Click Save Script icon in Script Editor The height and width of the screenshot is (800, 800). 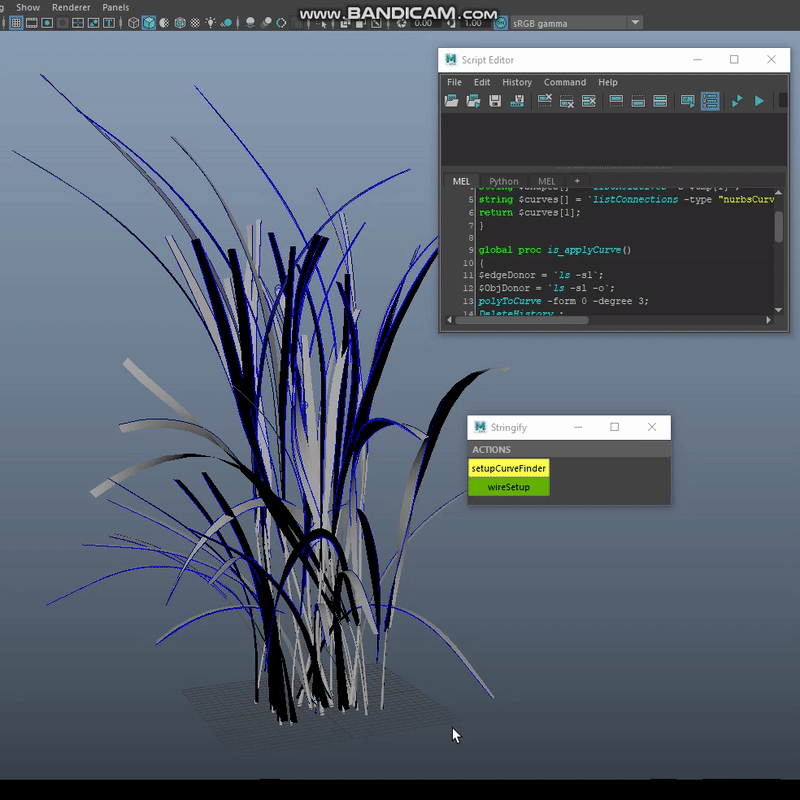(495, 101)
